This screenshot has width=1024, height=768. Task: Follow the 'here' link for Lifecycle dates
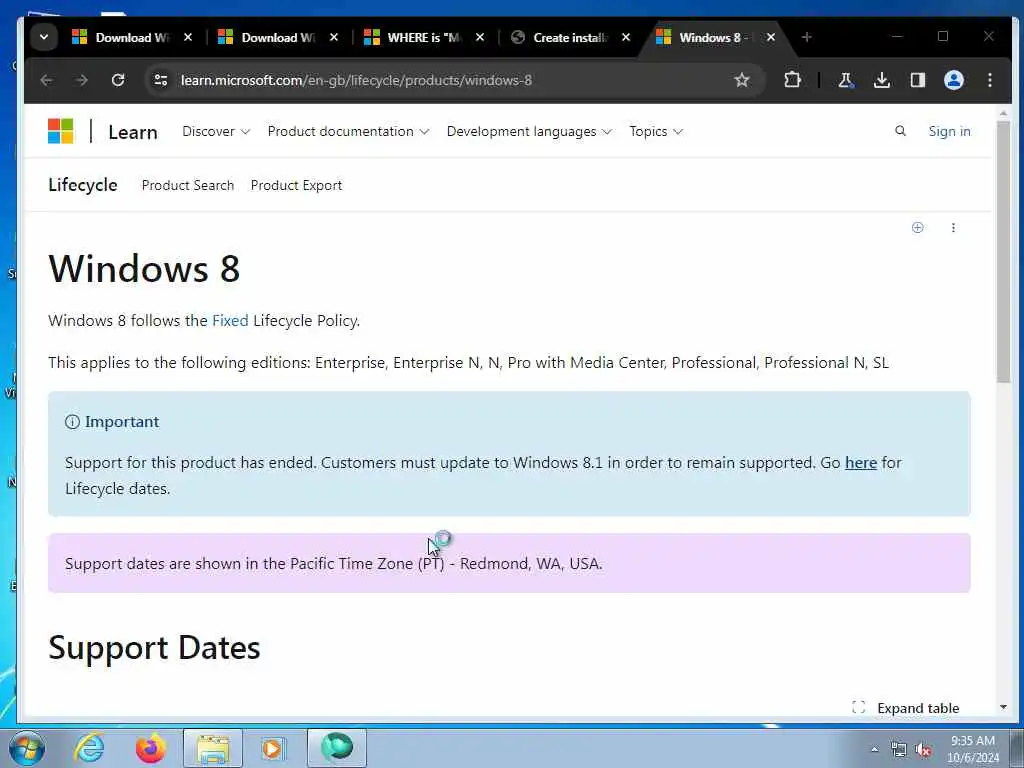point(861,462)
